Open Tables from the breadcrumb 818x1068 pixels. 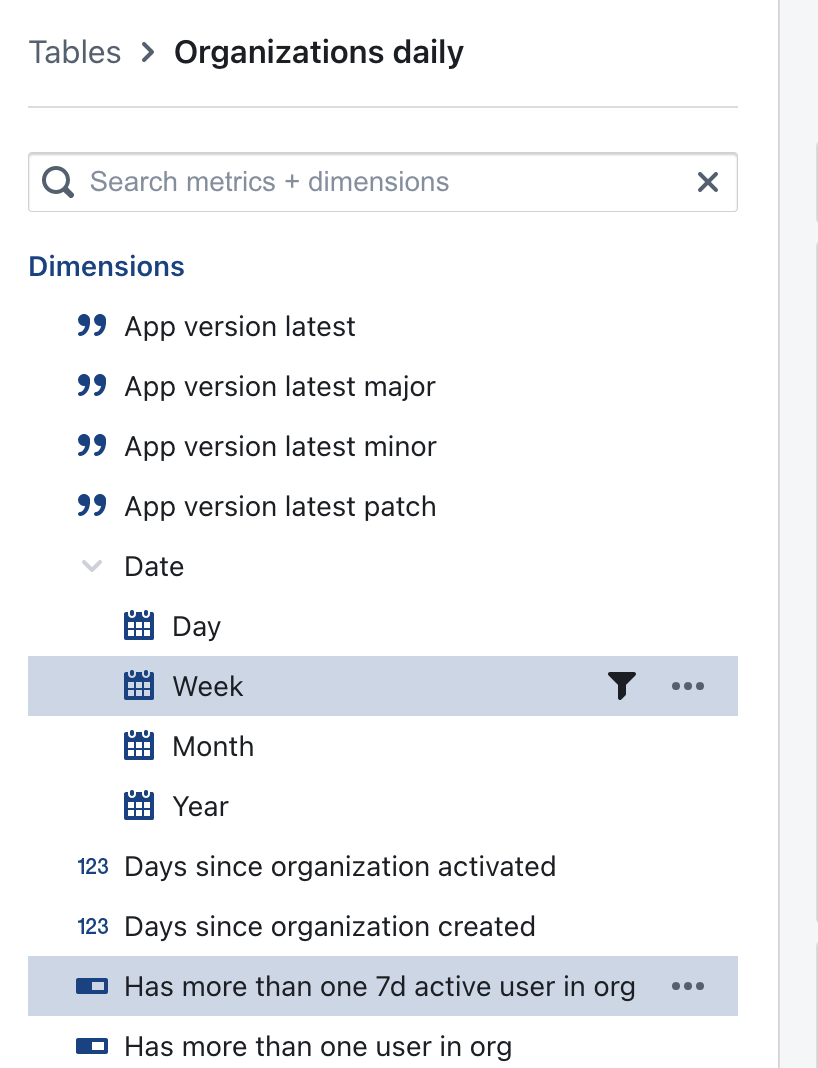[74, 51]
